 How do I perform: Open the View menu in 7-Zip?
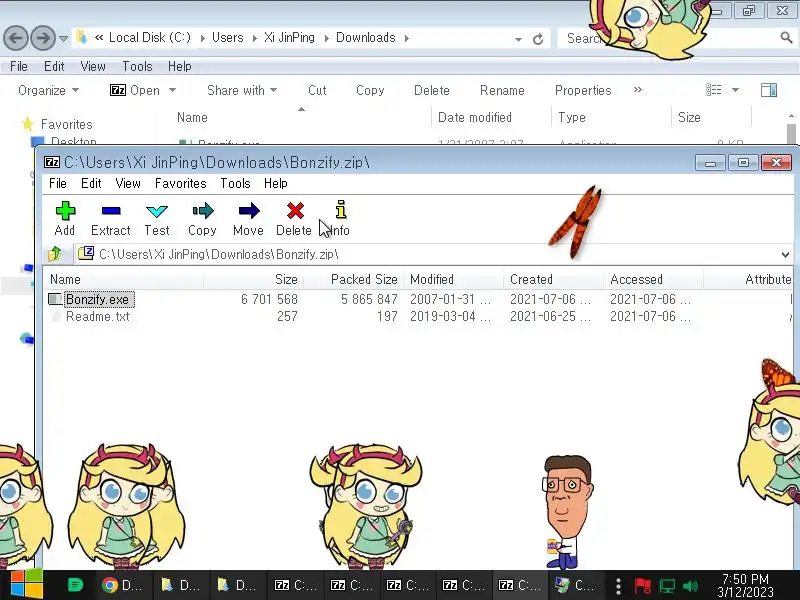[128, 183]
